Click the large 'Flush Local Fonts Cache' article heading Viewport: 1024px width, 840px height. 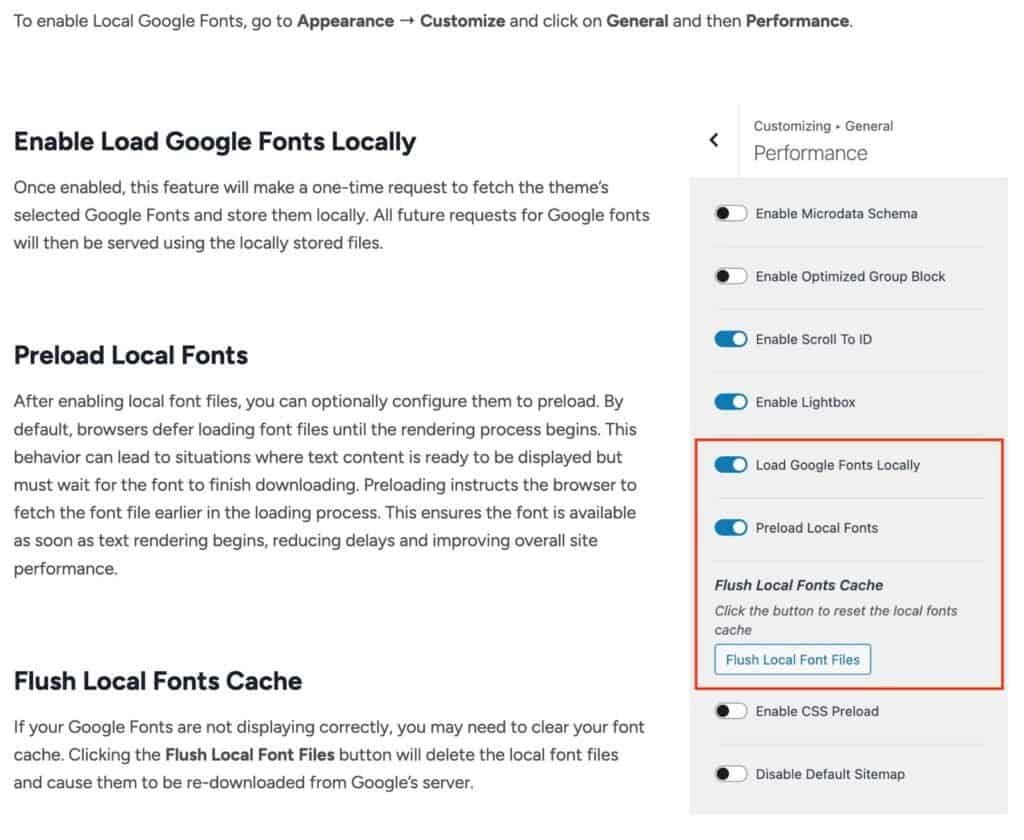(x=158, y=681)
